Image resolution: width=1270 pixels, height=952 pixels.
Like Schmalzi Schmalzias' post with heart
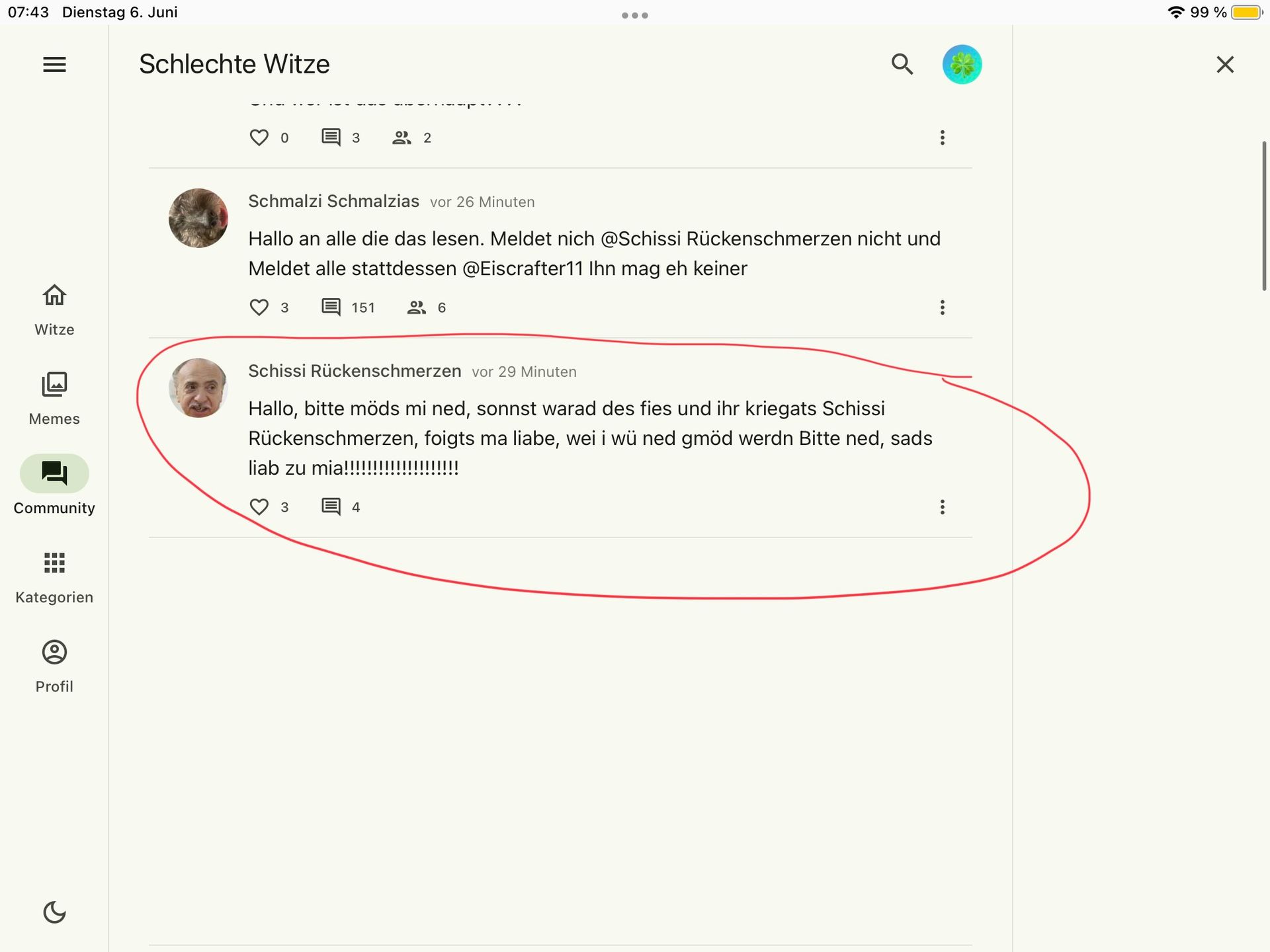point(259,307)
